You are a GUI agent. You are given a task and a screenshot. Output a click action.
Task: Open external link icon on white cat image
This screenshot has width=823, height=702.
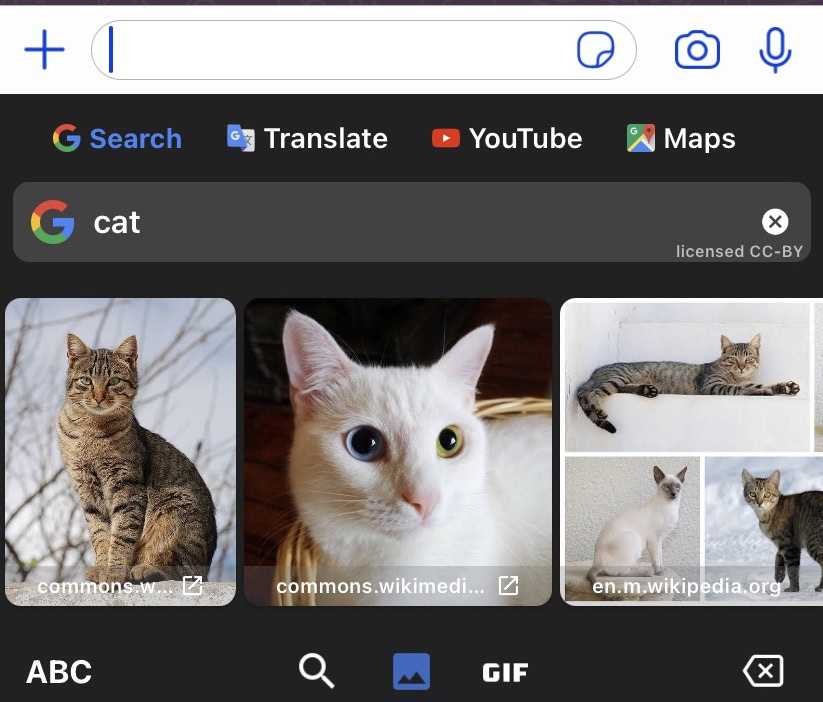tap(508, 585)
